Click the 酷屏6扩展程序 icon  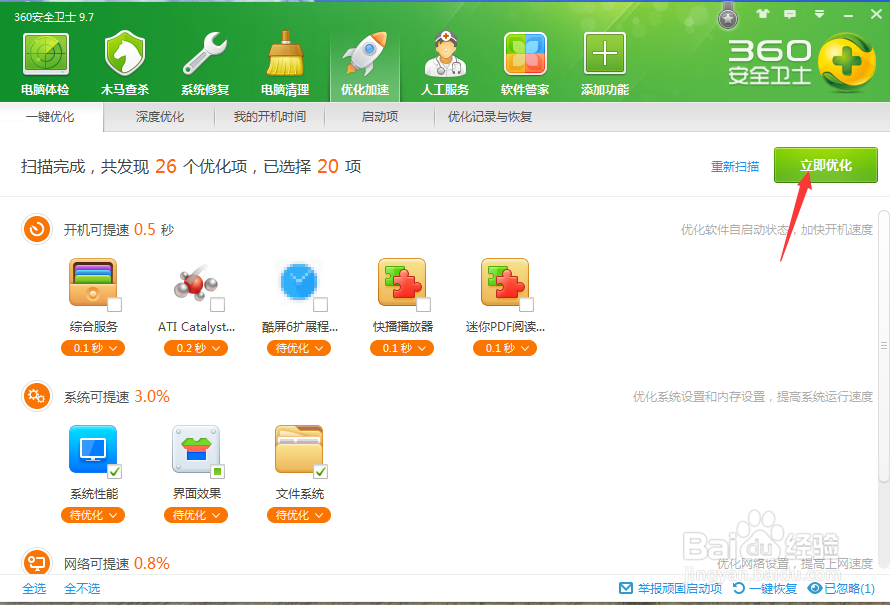tap(299, 281)
